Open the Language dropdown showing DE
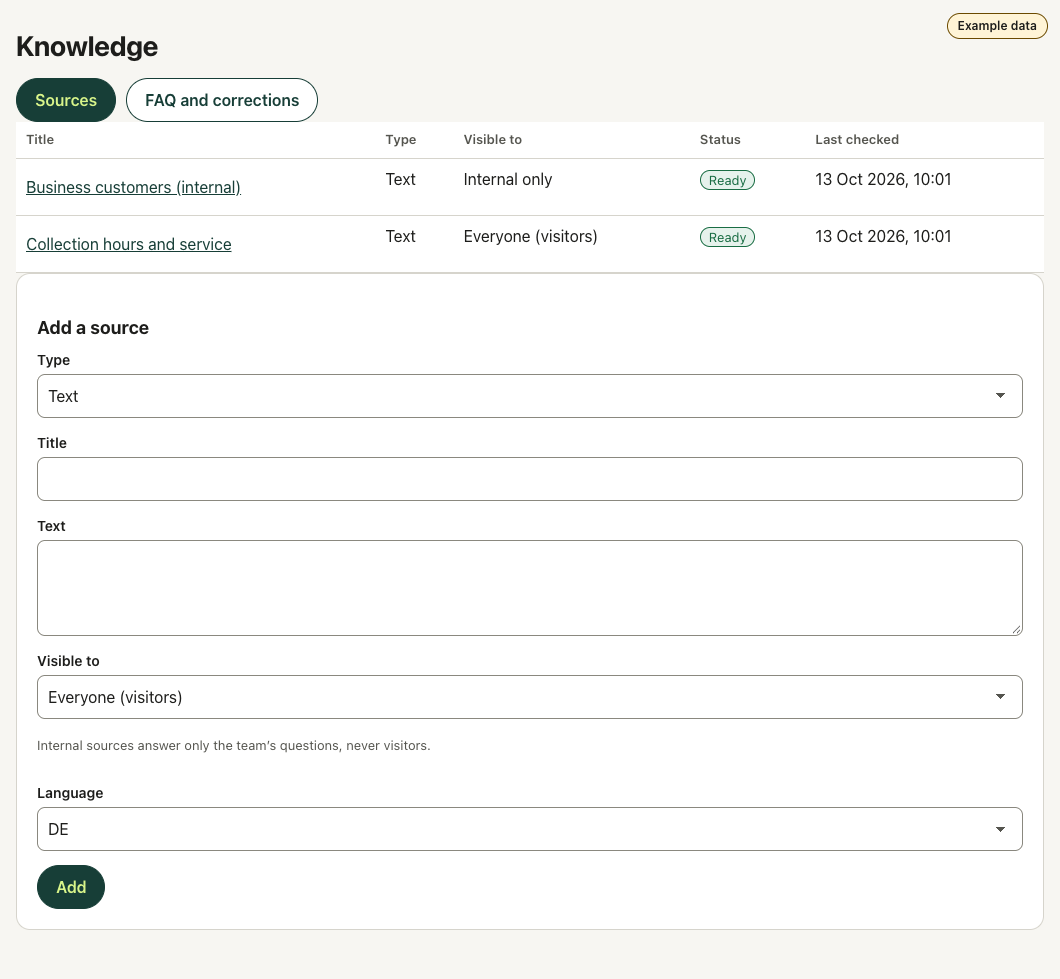Viewport: 1060px width, 979px height. click(529, 829)
